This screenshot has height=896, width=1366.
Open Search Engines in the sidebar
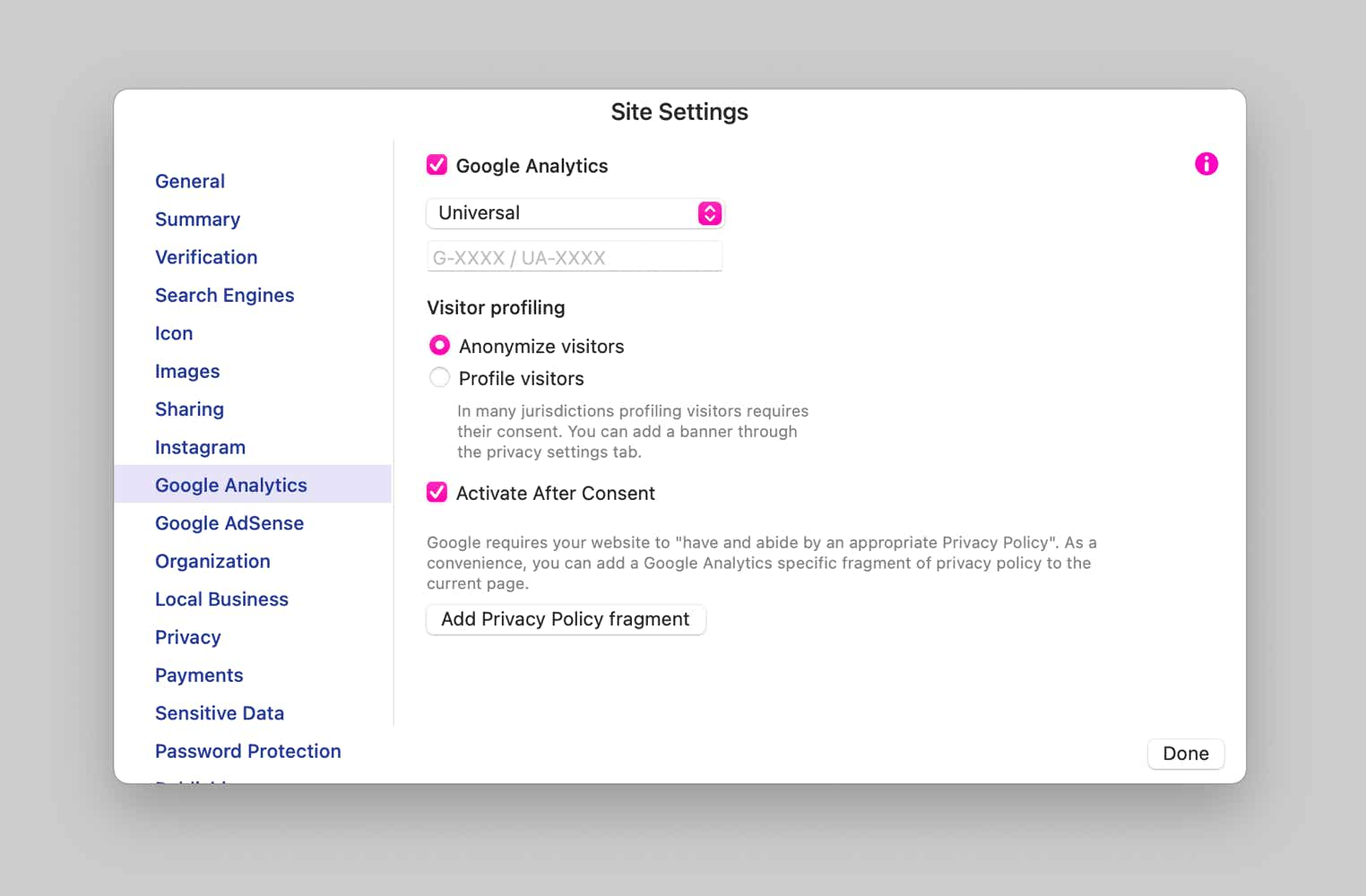click(224, 296)
